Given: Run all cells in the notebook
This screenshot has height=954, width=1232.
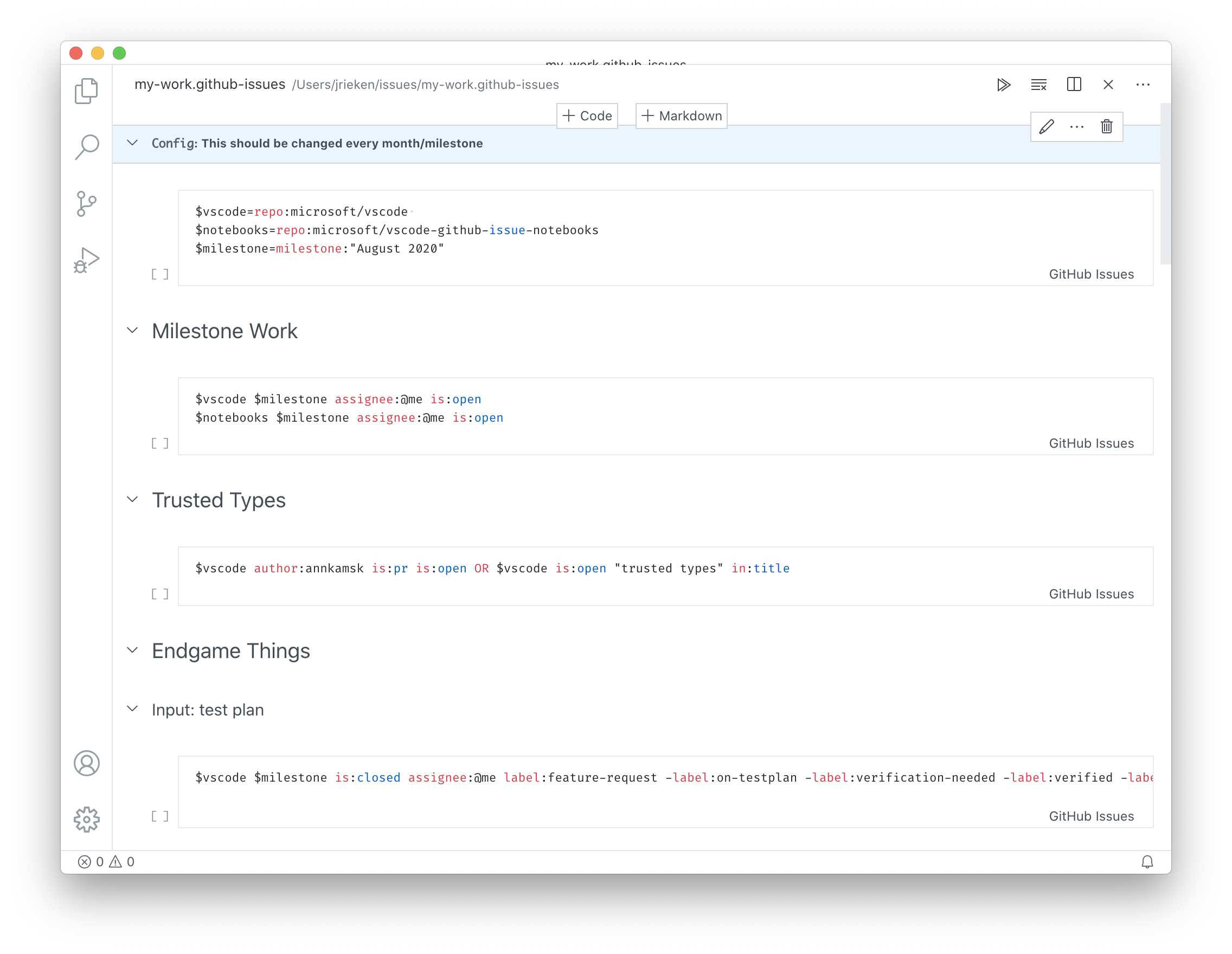Looking at the screenshot, I should 1004,85.
